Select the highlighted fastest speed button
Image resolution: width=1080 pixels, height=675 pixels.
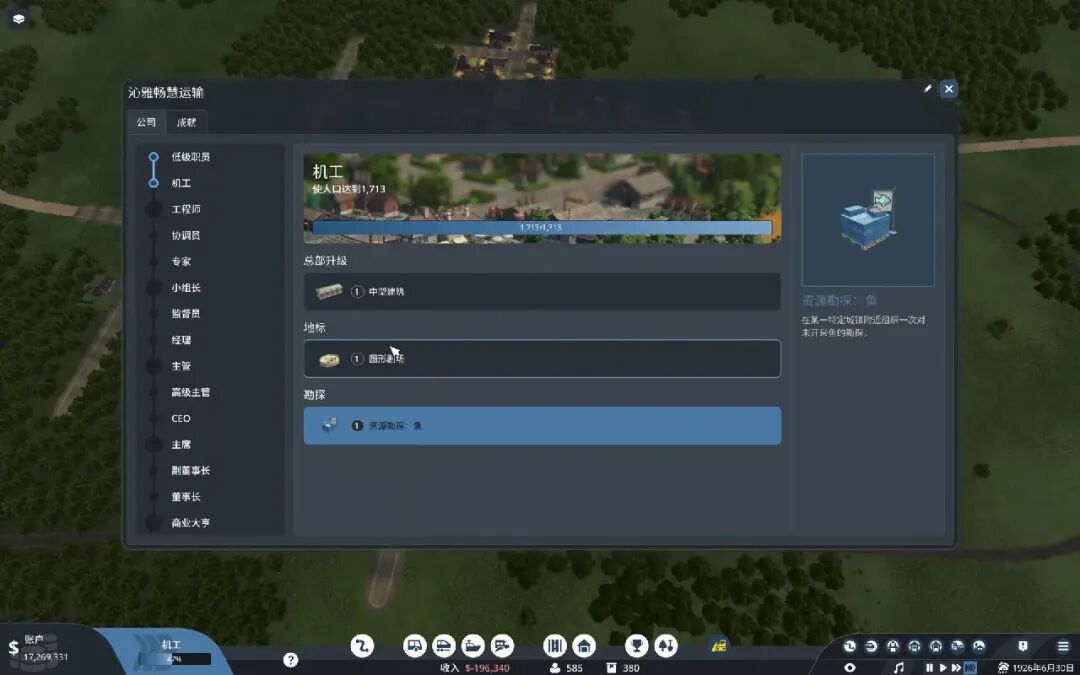pos(970,667)
